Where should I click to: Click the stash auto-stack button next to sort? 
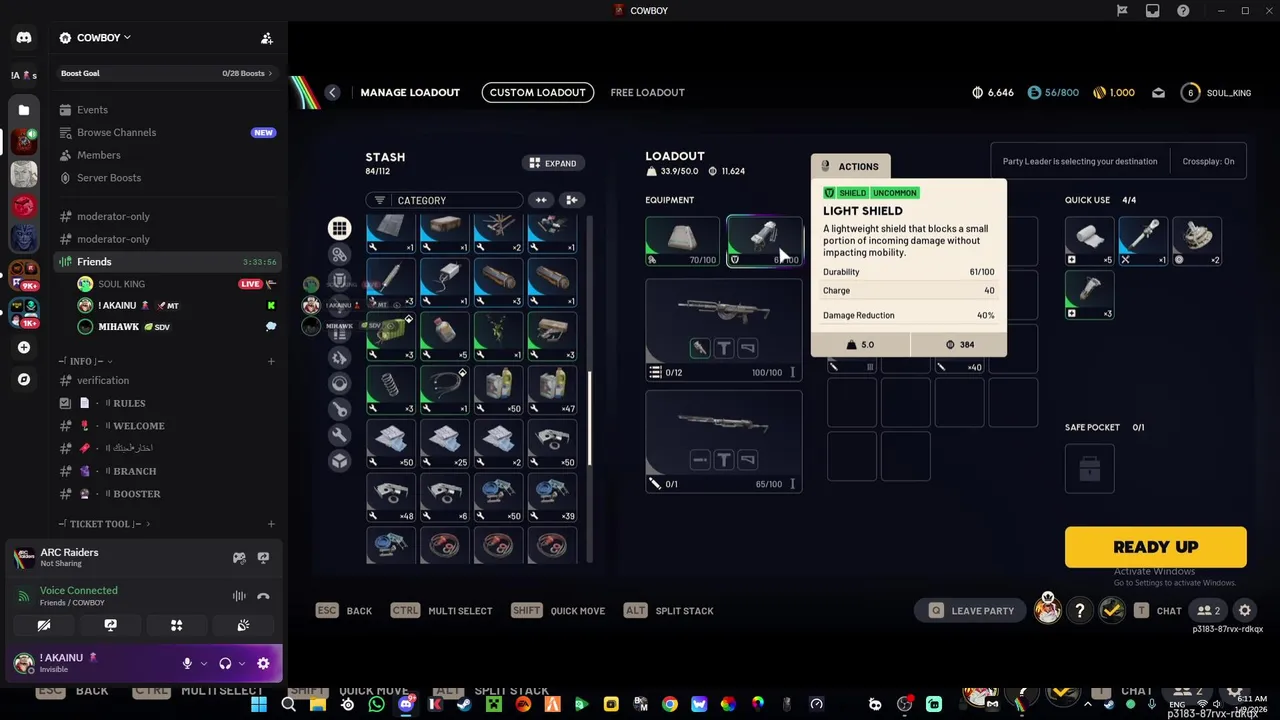[572, 200]
